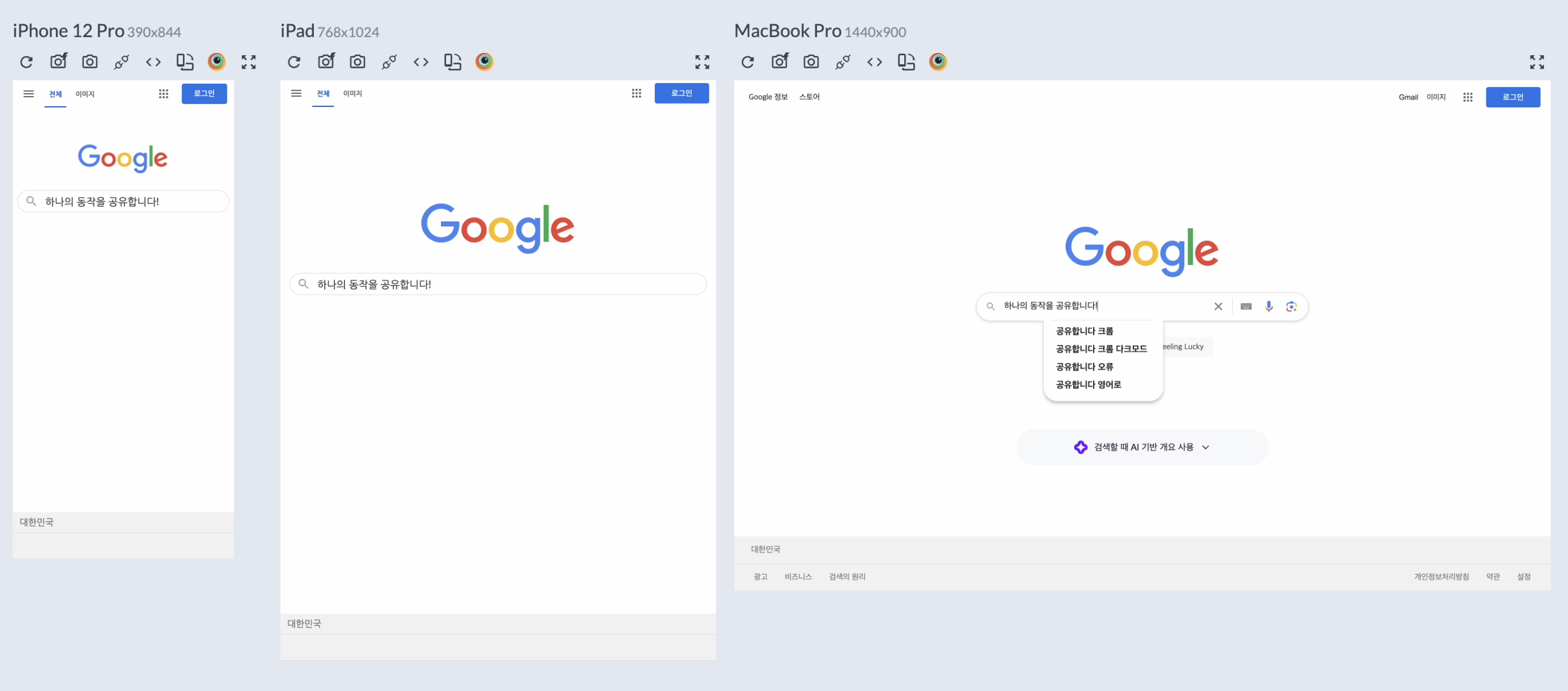Expand MacBook Pro to fullscreen
Screen dimensions: 1568x691
pos(1537,62)
